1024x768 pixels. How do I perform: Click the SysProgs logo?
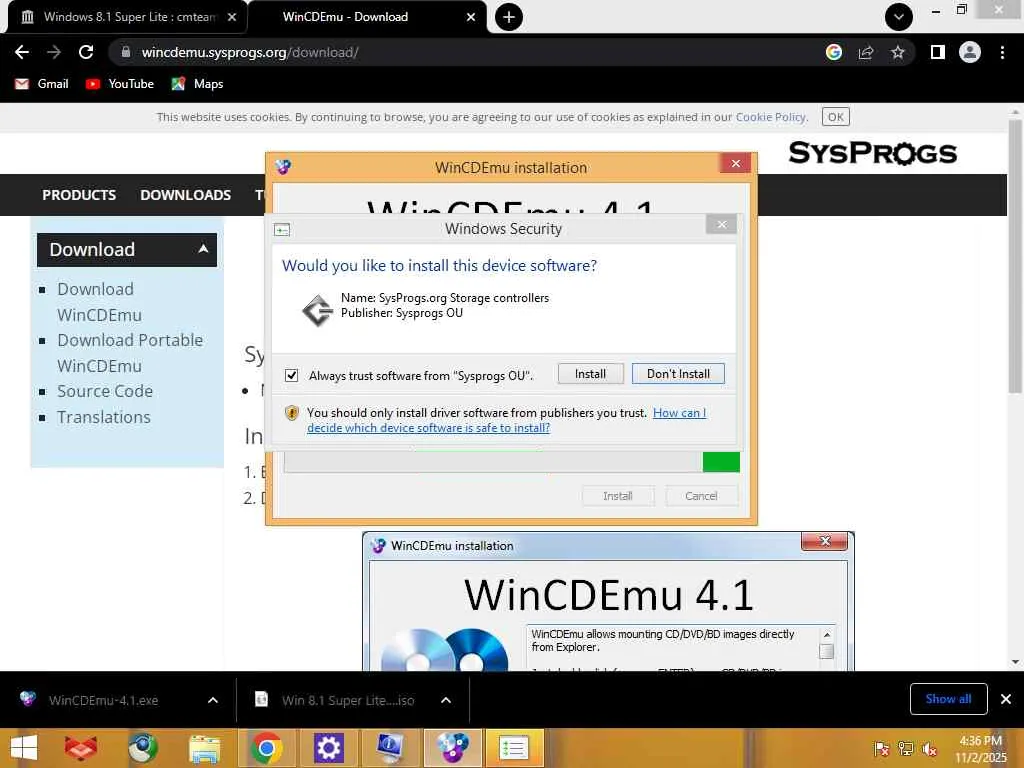tap(872, 153)
